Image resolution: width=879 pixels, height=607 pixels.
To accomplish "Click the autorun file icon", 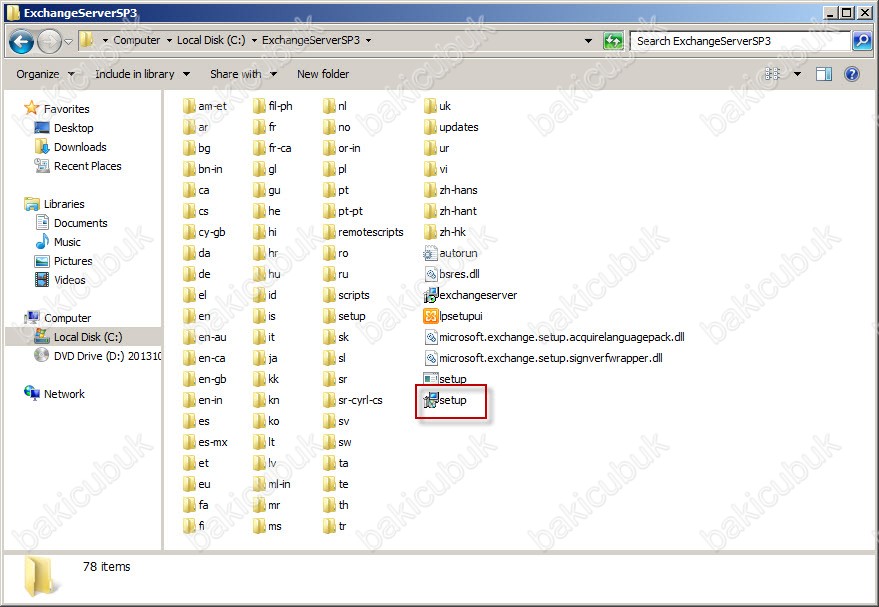I will coord(430,253).
